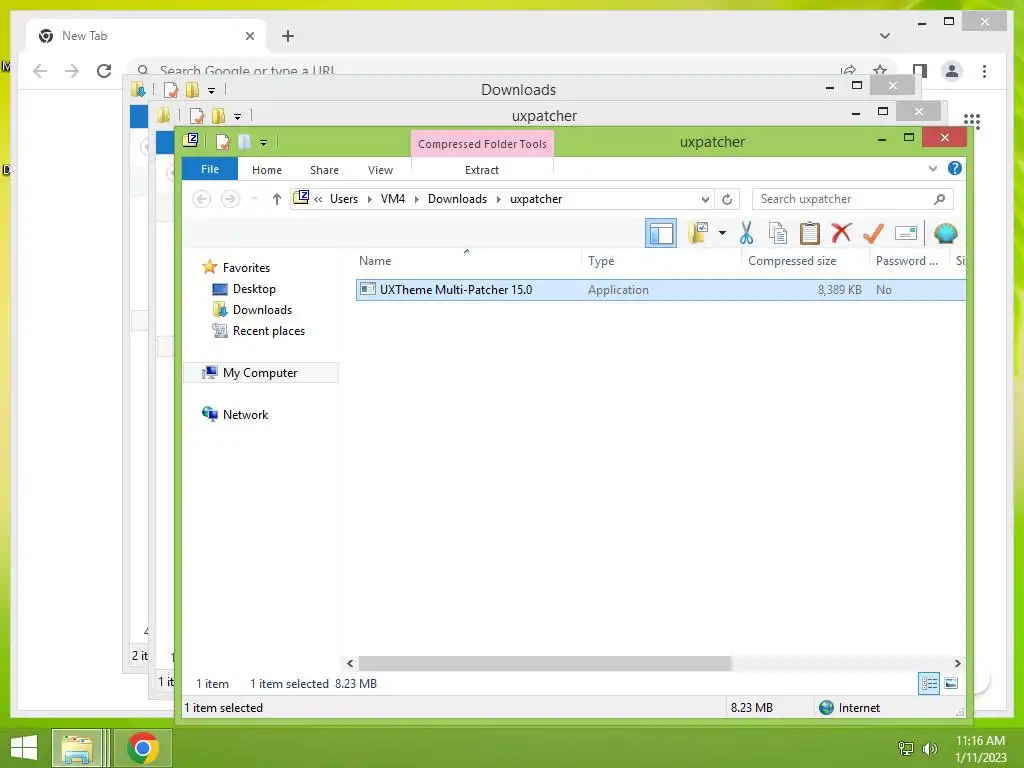Expand folder options dropdown arrow in toolbar

(722, 233)
